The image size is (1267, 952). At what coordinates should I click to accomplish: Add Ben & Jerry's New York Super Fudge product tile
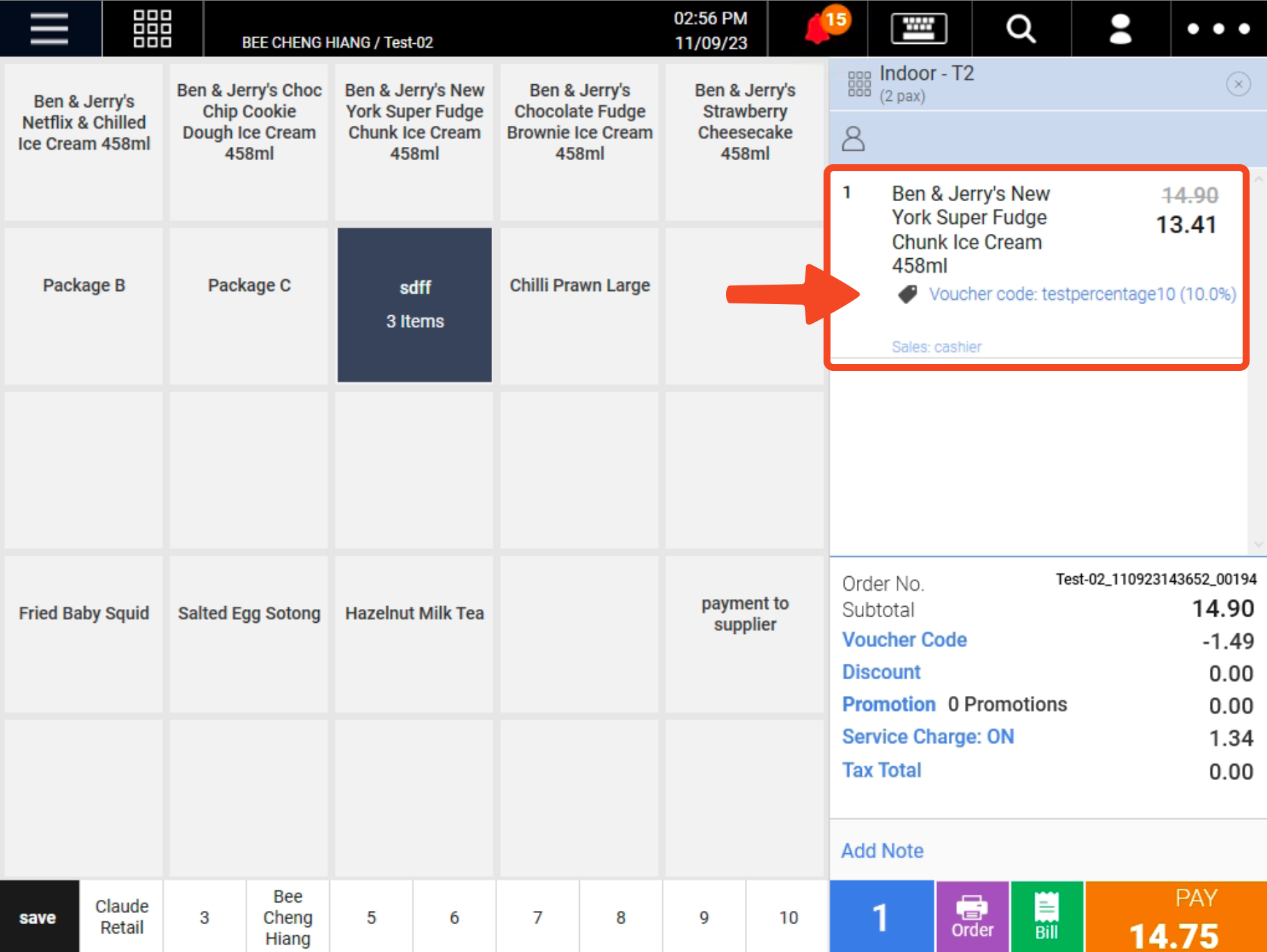414,142
